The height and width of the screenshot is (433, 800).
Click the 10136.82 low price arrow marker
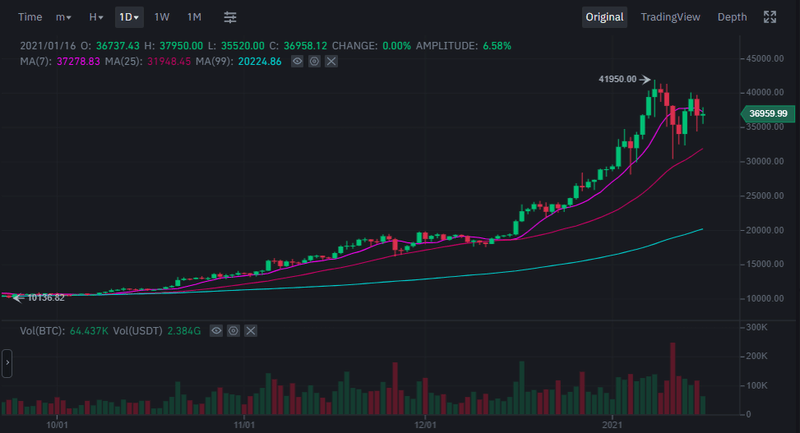[x=15, y=297]
